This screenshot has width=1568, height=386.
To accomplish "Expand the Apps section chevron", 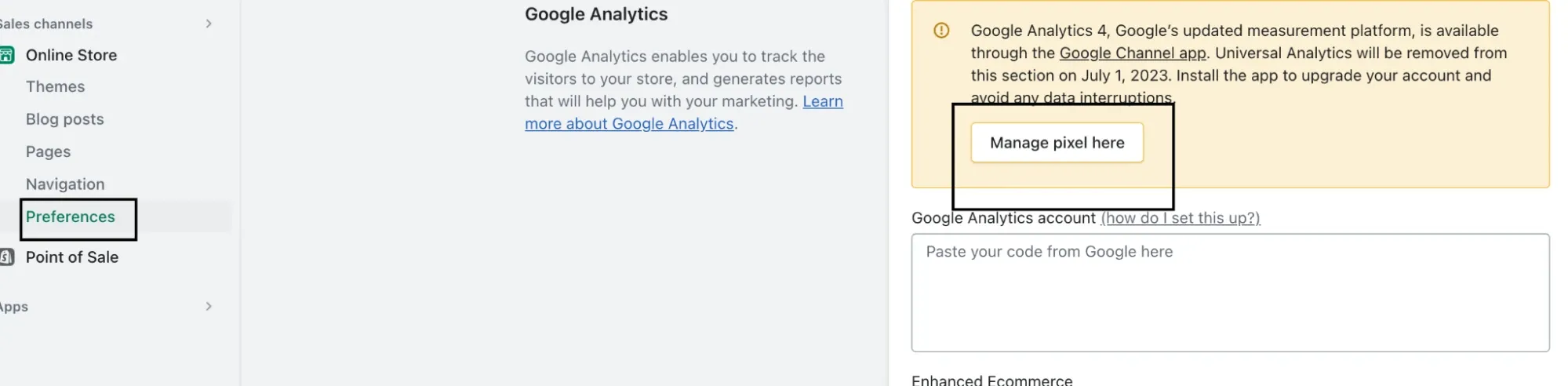I will click(x=209, y=306).
